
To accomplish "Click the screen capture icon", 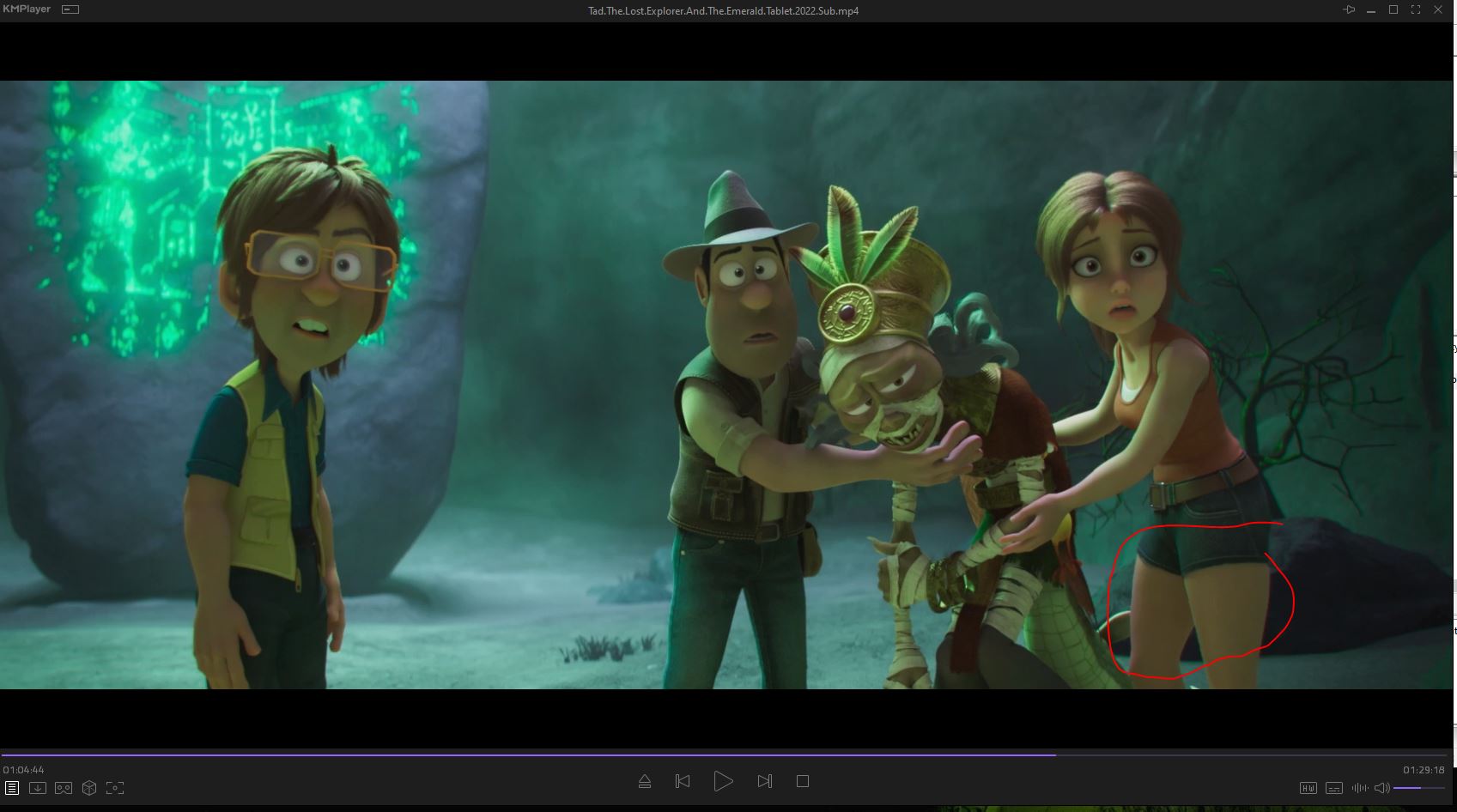I will (115, 788).
